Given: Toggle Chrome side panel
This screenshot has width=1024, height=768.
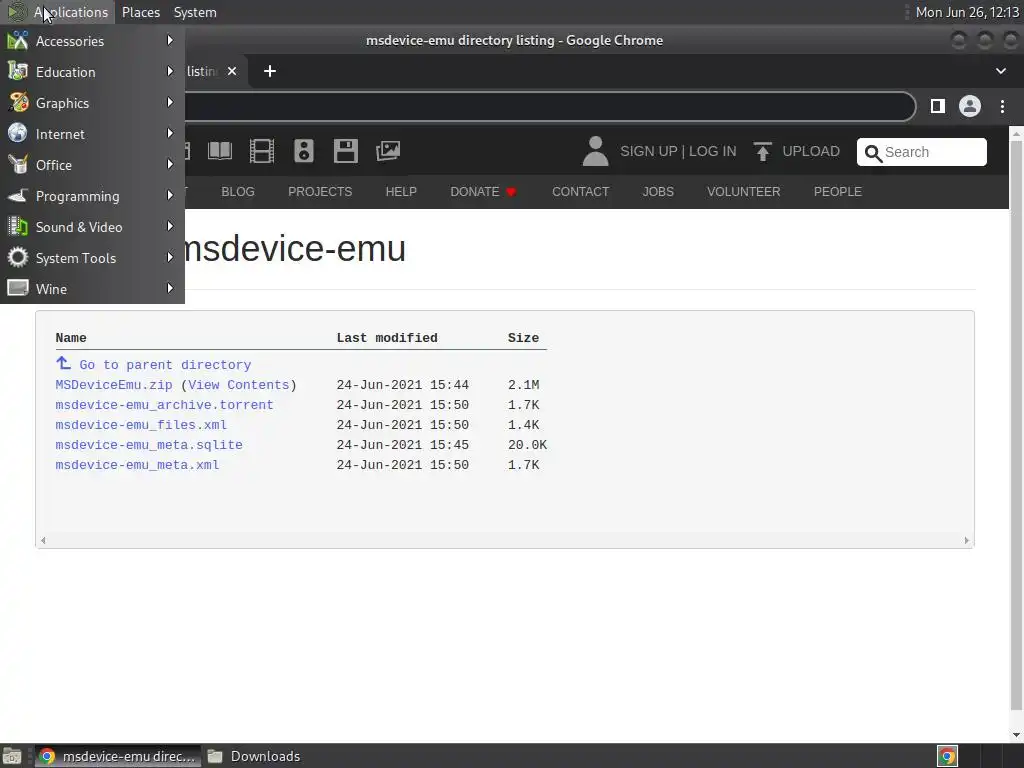Looking at the screenshot, I should 938,106.
